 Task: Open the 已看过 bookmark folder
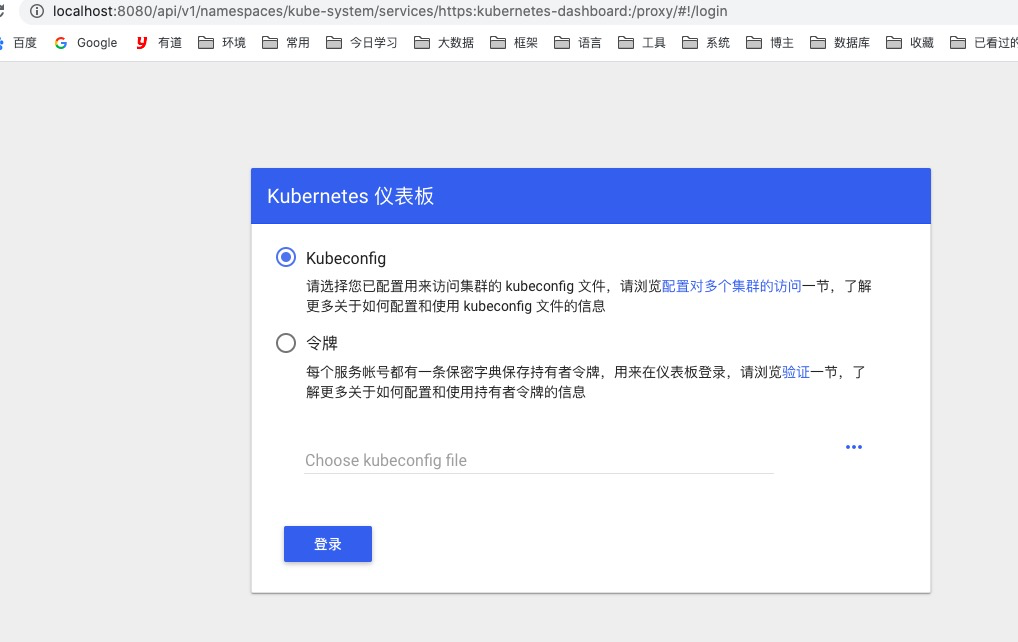click(x=984, y=43)
